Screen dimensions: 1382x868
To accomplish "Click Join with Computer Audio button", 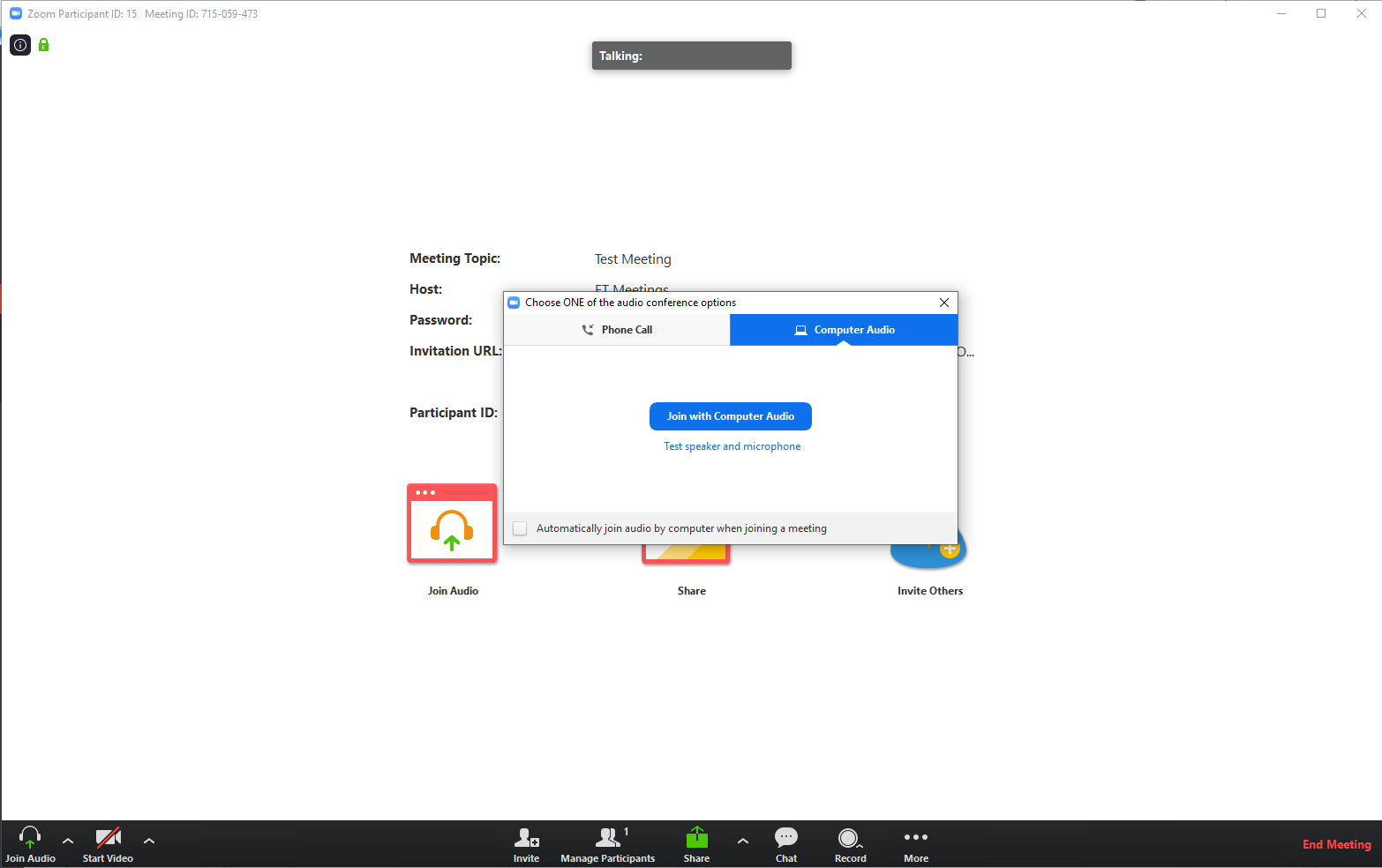I will coord(731,416).
